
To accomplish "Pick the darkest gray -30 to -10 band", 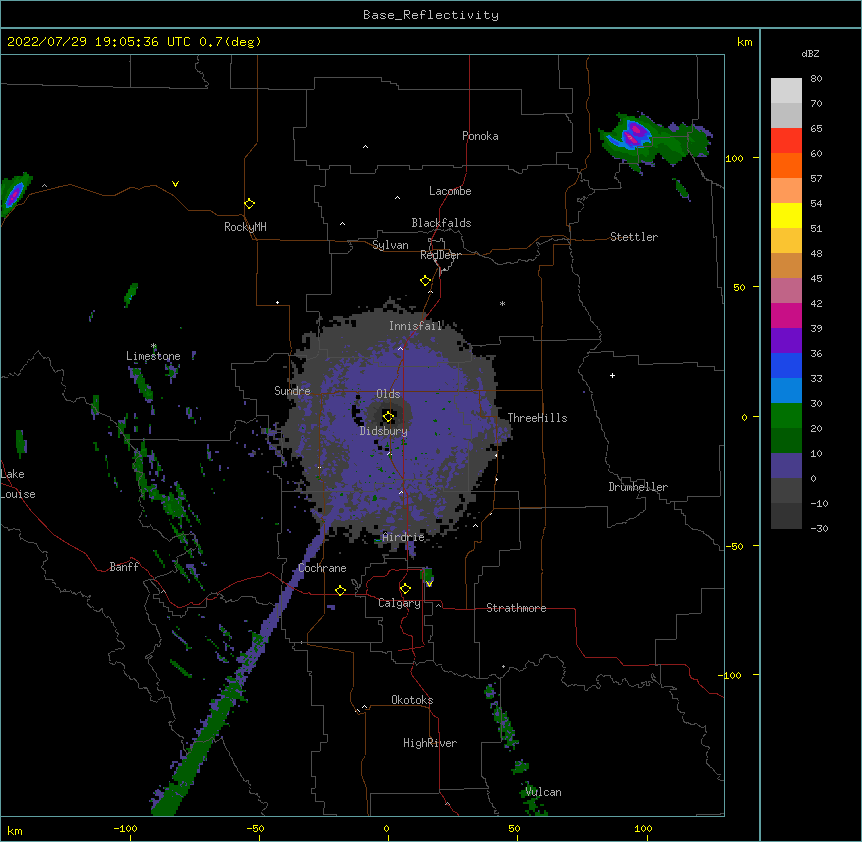I will click(x=786, y=516).
